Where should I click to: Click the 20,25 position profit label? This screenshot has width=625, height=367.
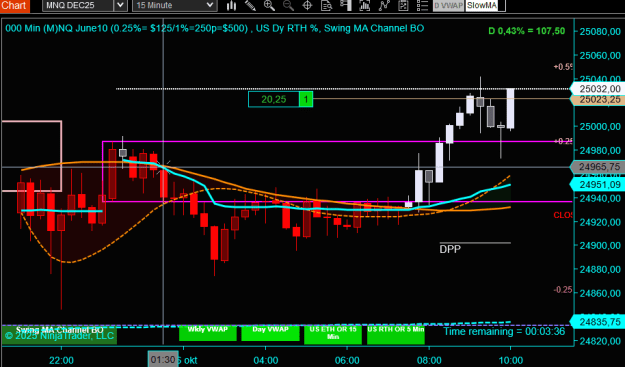(274, 99)
